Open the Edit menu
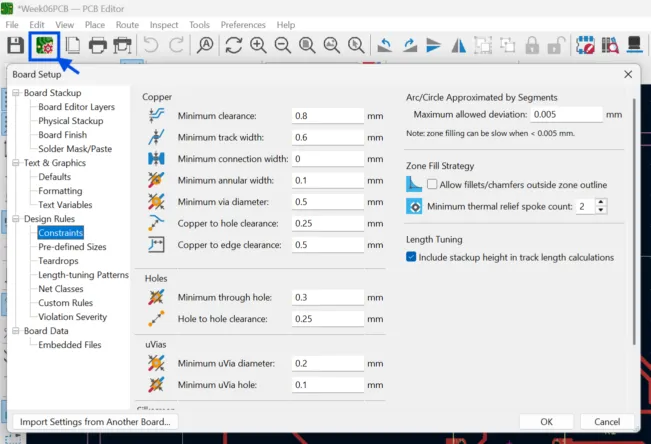Viewport: 651px width, 444px height. tap(37, 25)
